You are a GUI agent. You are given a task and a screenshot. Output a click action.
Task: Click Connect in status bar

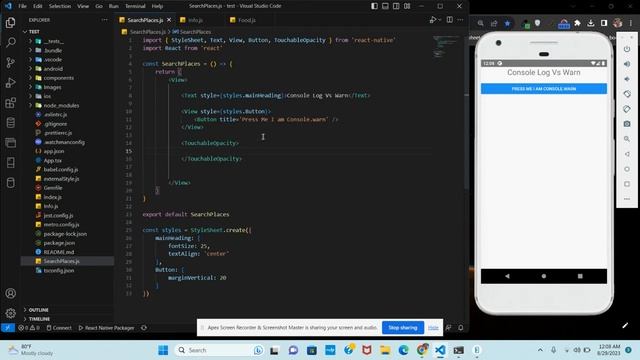pos(59,328)
